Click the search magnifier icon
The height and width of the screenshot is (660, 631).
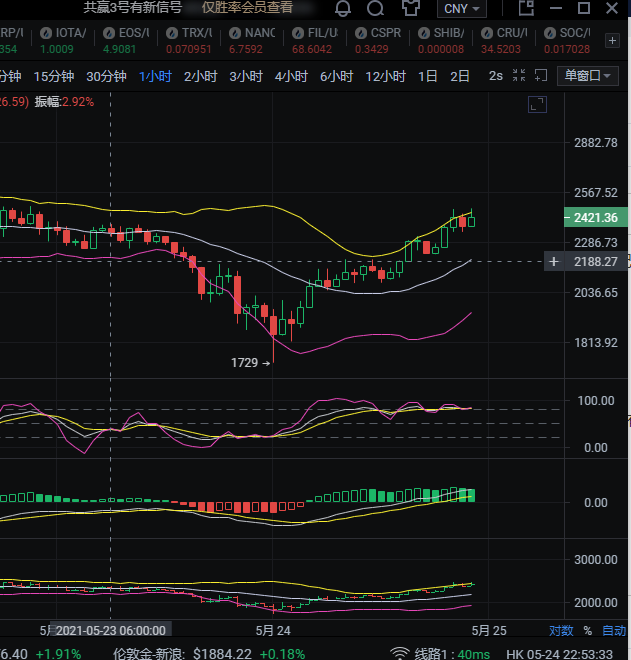375,9
